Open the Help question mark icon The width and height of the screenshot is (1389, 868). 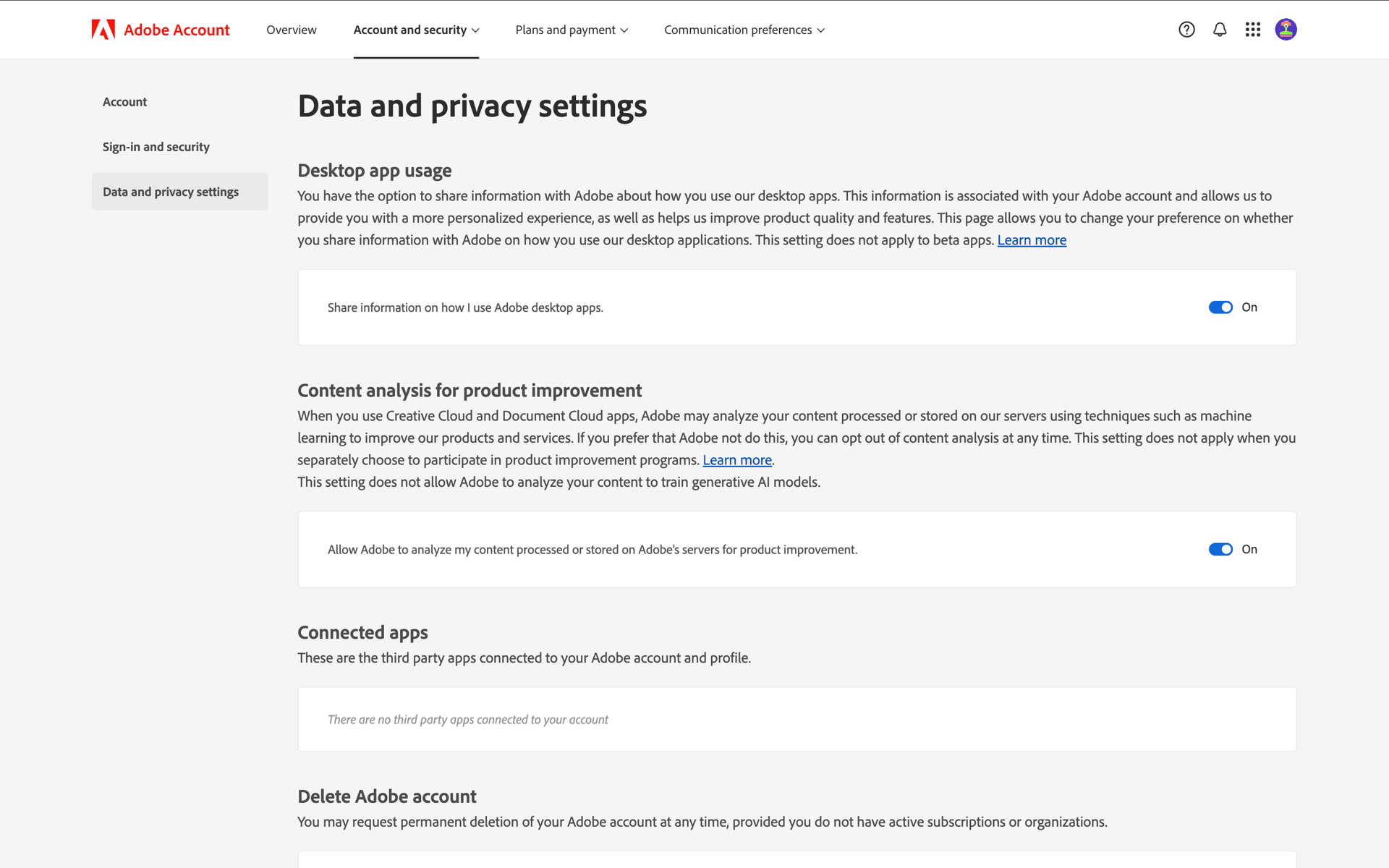[1186, 30]
